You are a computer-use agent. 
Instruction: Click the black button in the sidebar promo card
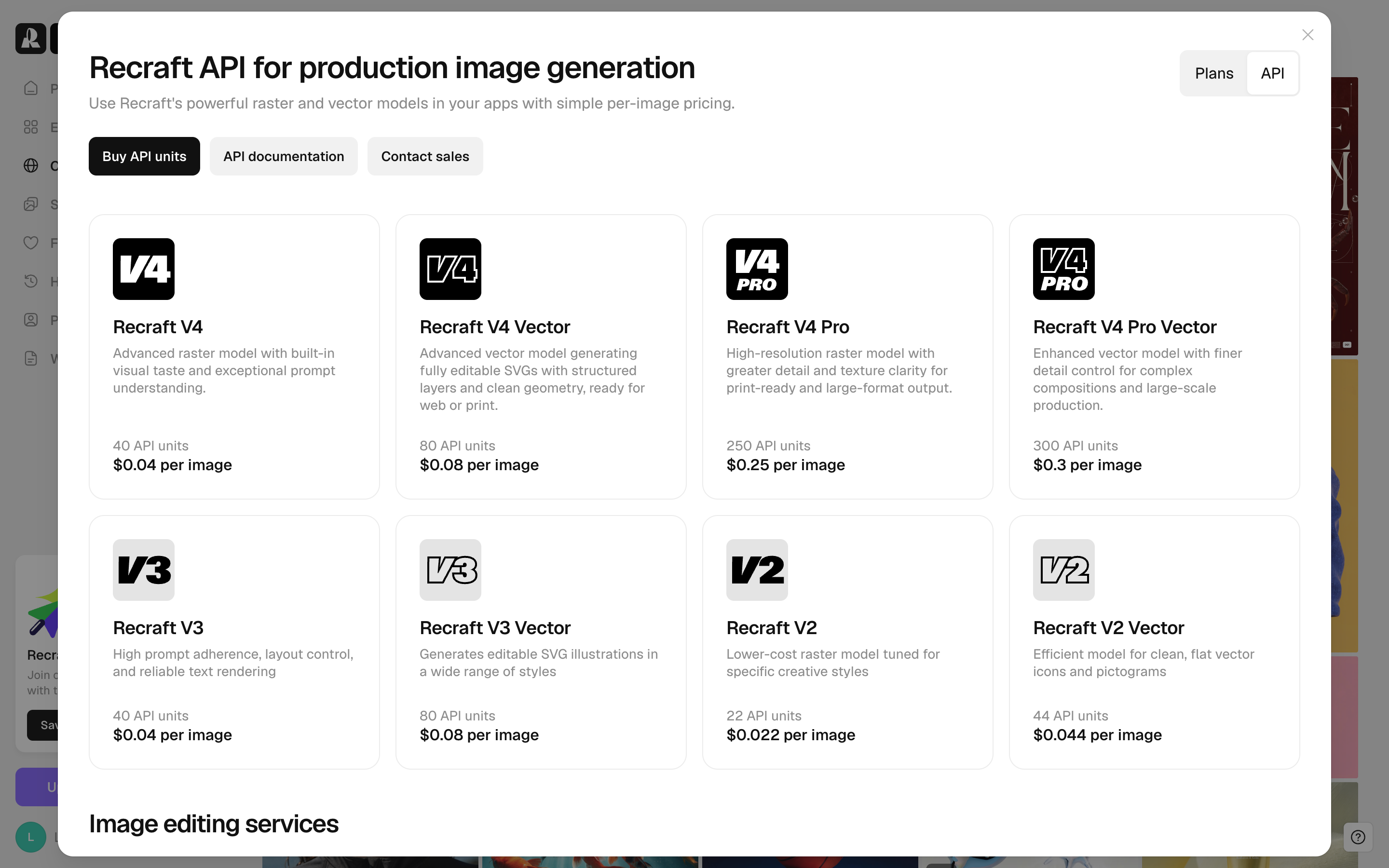42,725
